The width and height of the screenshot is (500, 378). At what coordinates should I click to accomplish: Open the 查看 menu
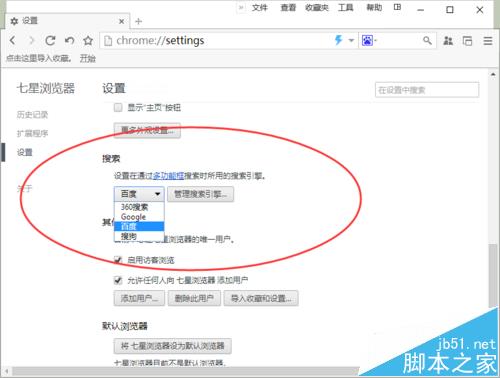288,7
